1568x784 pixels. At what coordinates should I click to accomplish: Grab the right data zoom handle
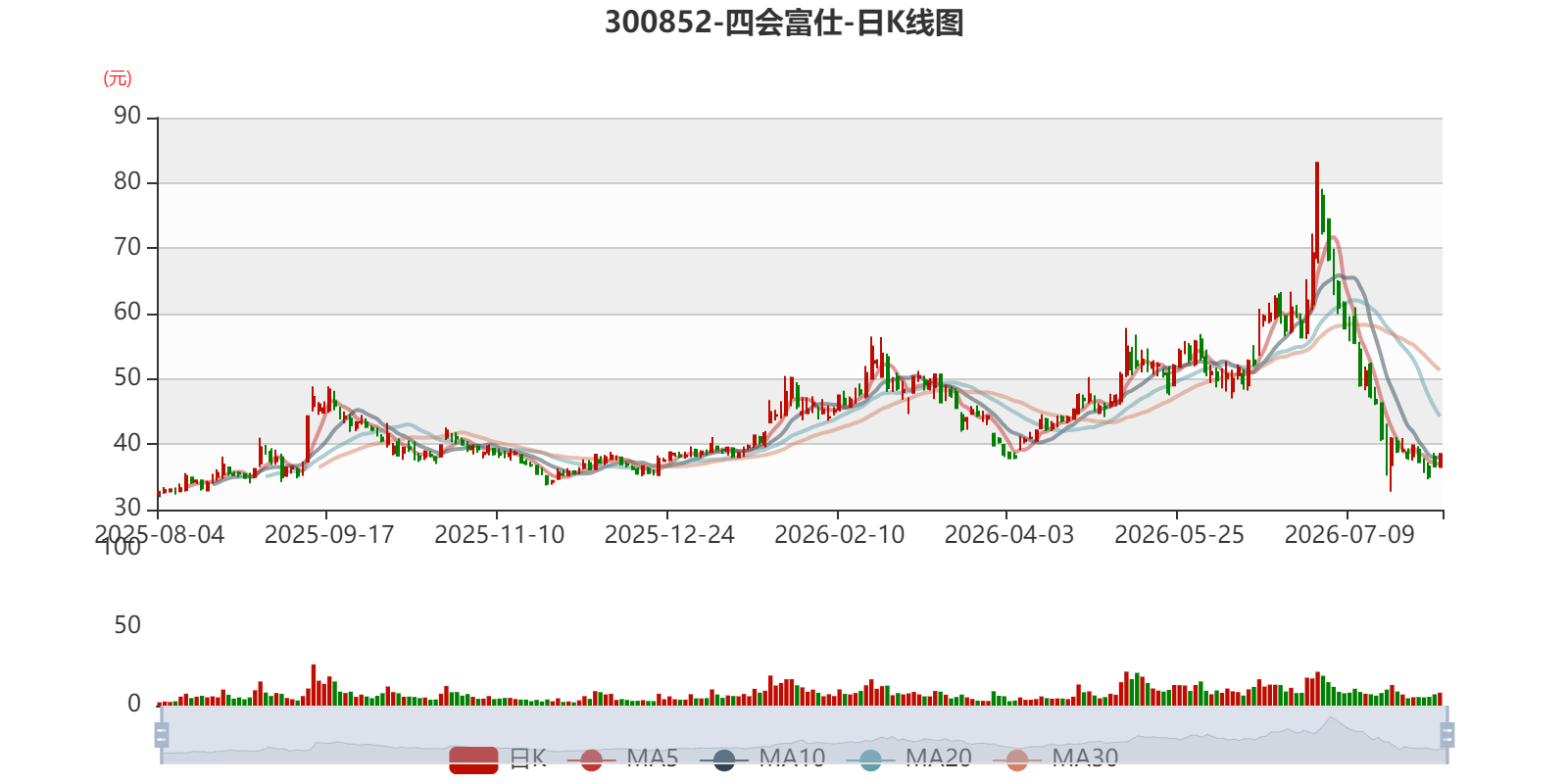[x=1446, y=735]
